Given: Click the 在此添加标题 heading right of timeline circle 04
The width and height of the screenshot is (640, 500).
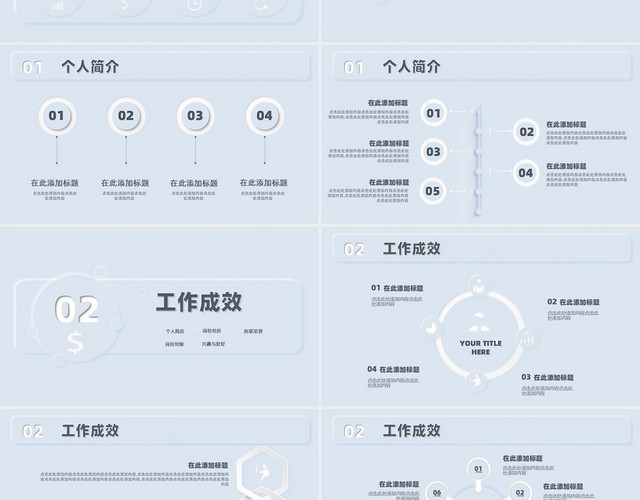Looking at the screenshot, I should tap(566, 166).
